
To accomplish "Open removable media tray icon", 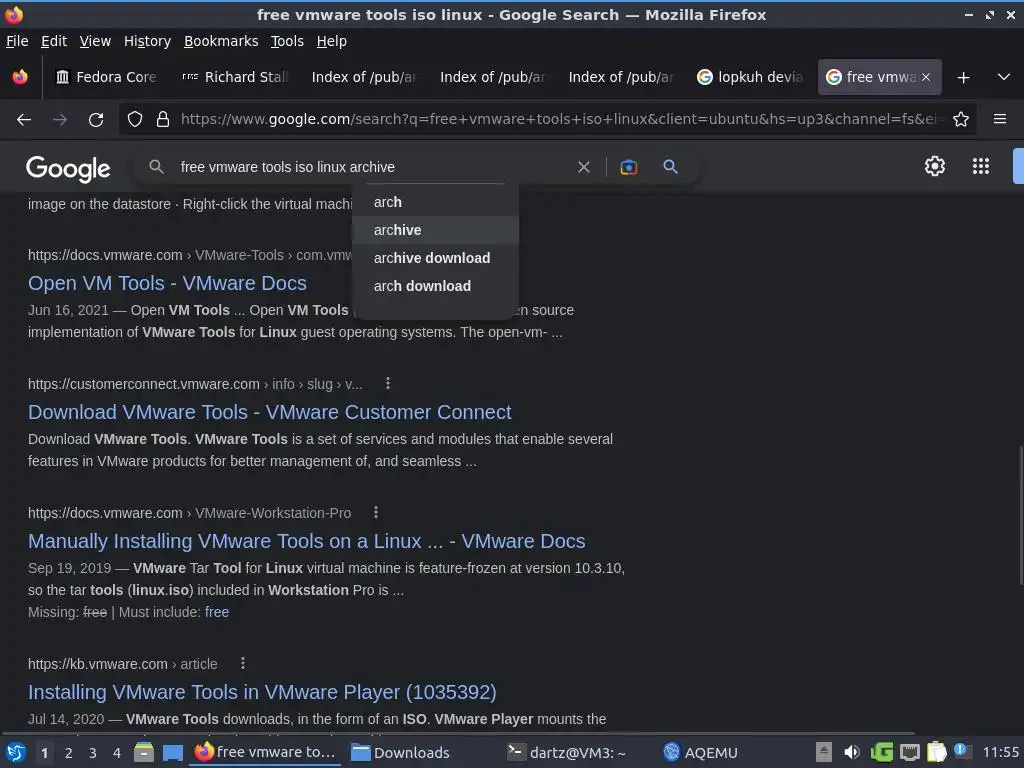I will [x=824, y=752].
